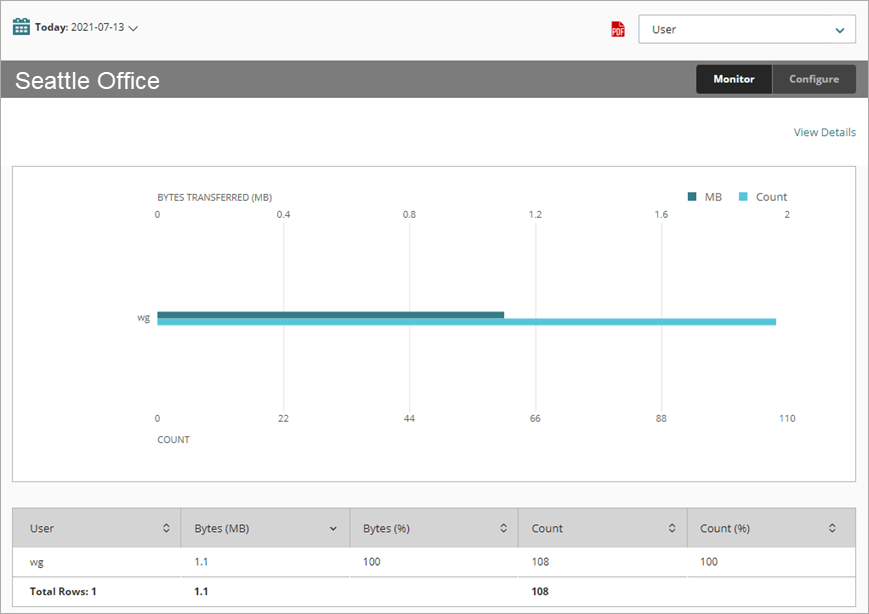
Task: Open the View Details link
Action: (824, 132)
